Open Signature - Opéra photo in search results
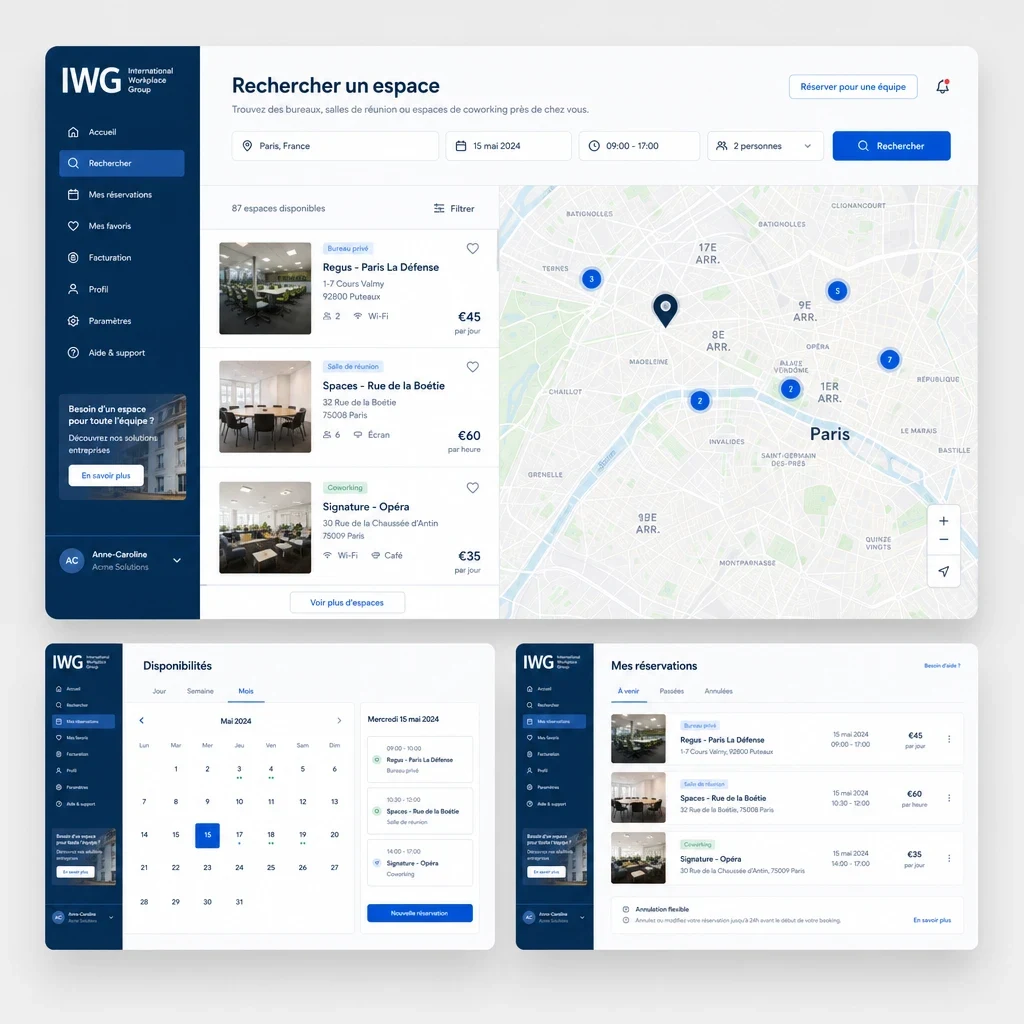1024x1024 pixels. pos(265,528)
